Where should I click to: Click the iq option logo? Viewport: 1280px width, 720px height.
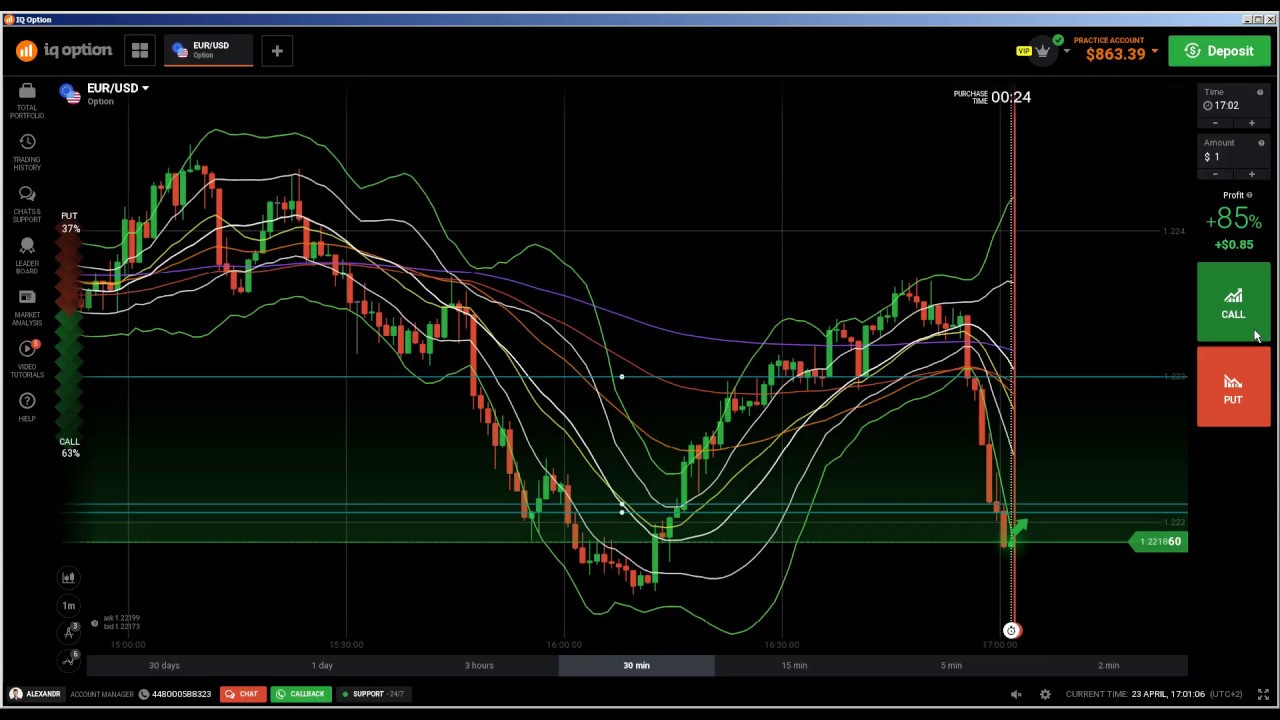click(64, 50)
